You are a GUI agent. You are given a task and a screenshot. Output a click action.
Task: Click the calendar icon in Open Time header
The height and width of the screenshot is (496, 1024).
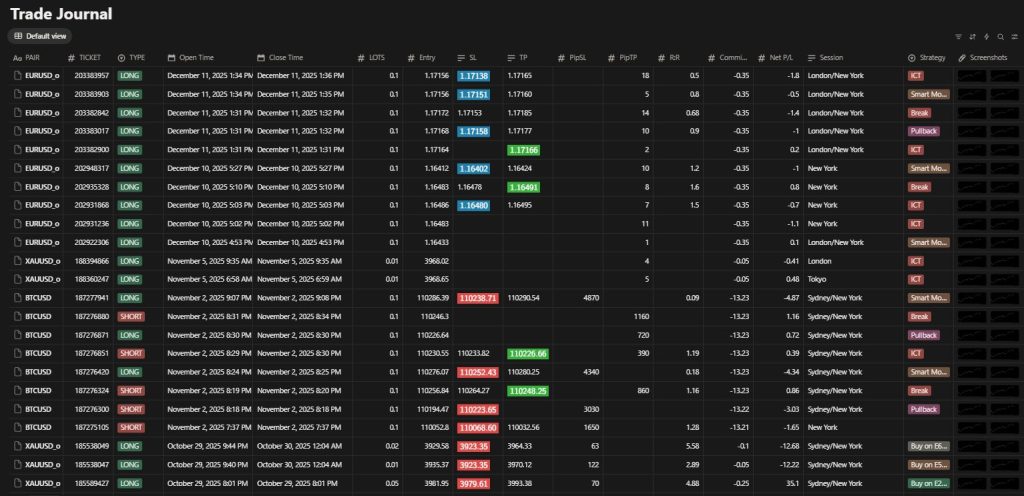pyautogui.click(x=171, y=57)
